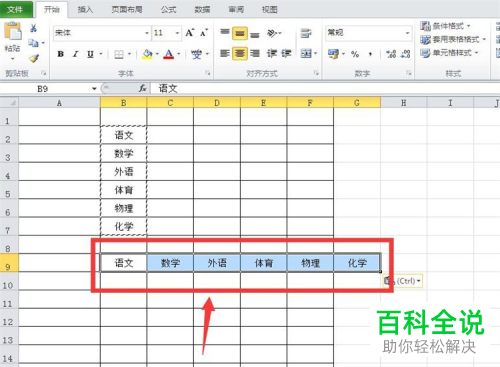The image size is (500, 367).
Task: Click Decrease Decimal icon
Action: click(405, 54)
